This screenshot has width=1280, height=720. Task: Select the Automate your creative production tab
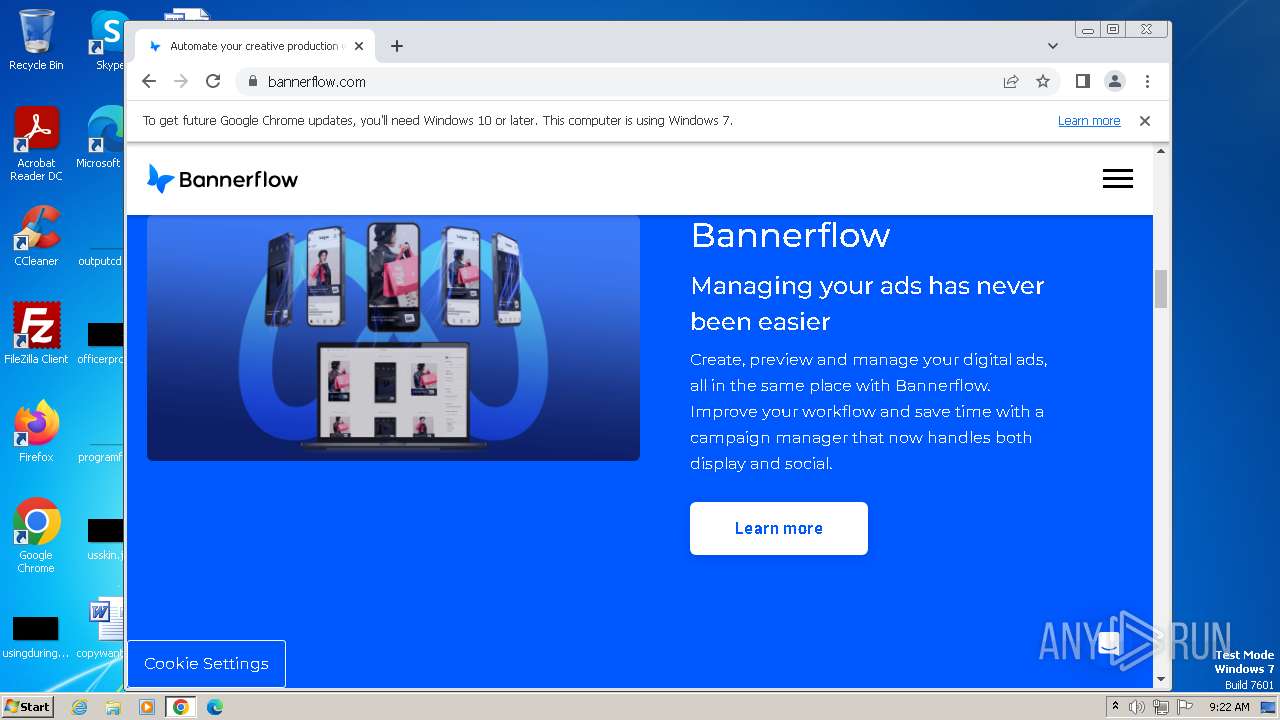255,46
